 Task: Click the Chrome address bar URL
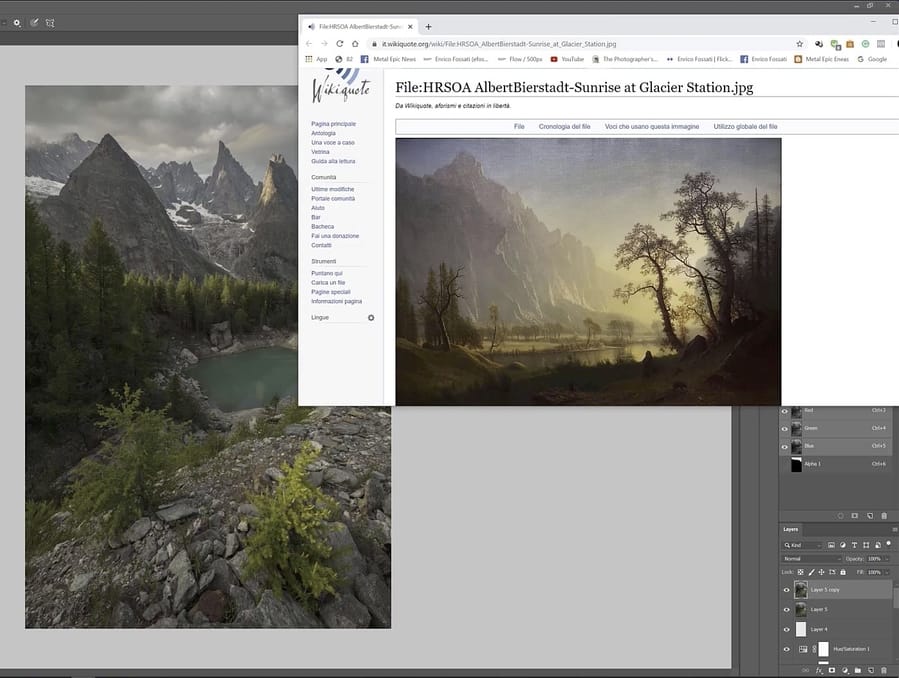click(499, 44)
